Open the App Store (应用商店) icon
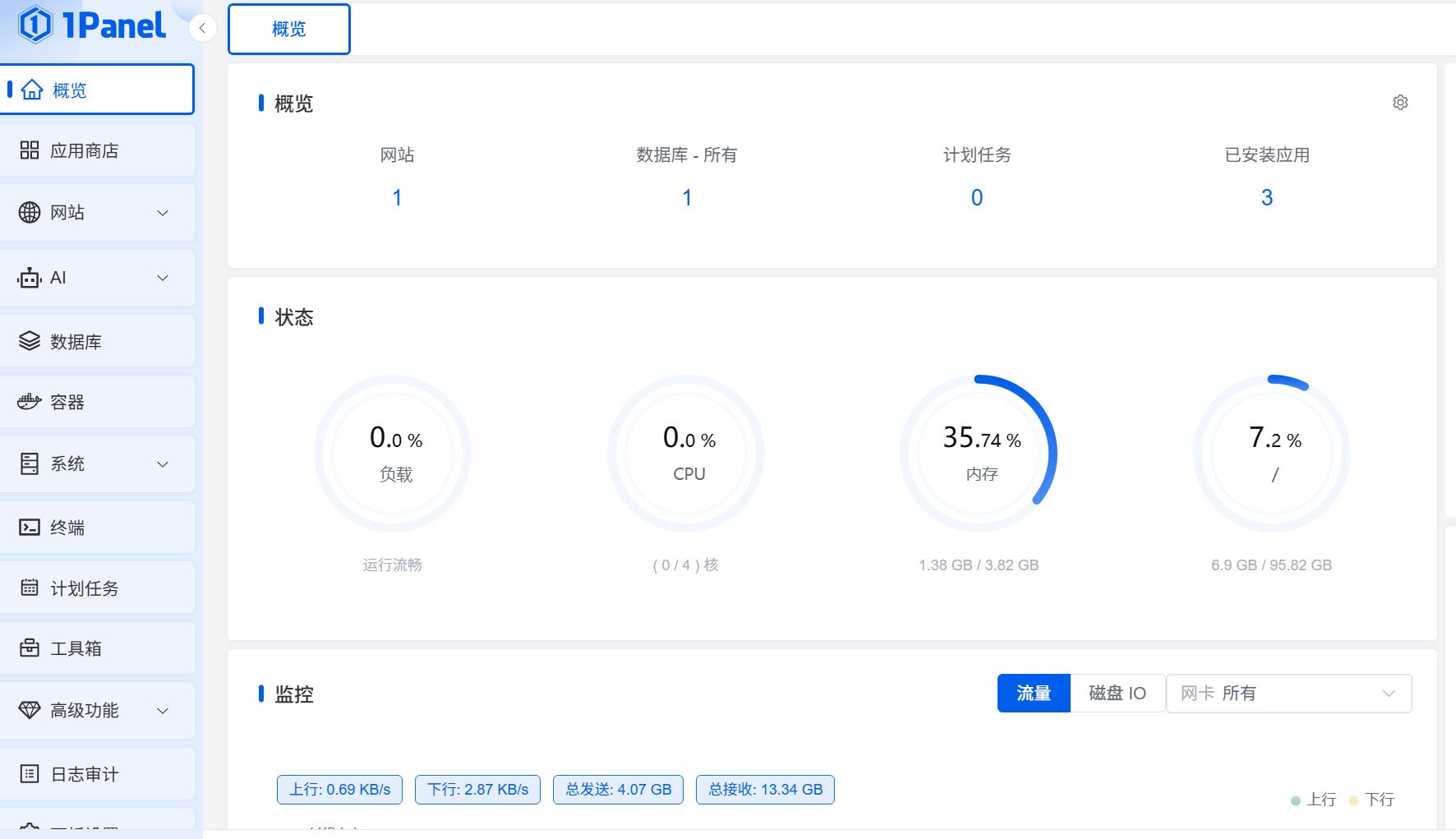1456x839 pixels. point(30,150)
